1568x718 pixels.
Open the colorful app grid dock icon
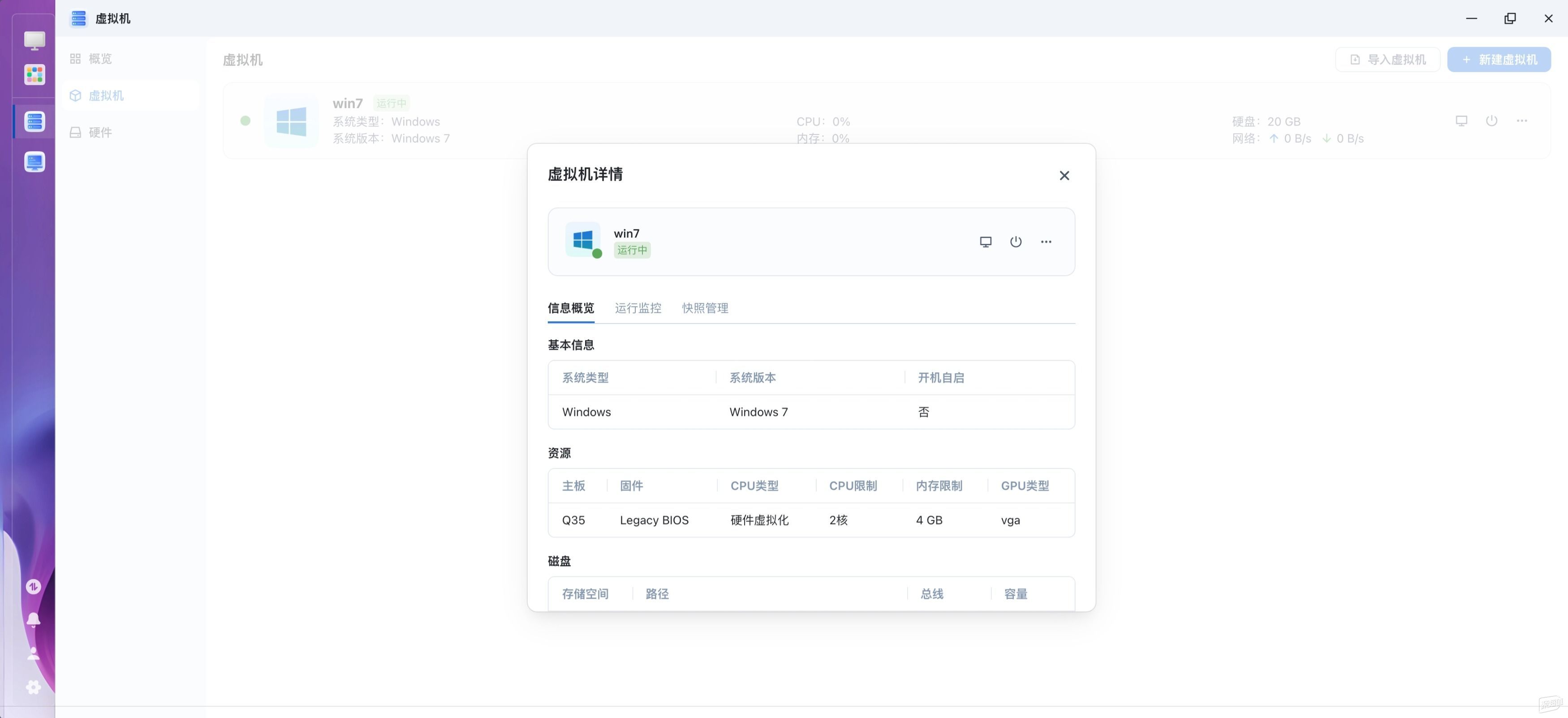pyautogui.click(x=34, y=75)
